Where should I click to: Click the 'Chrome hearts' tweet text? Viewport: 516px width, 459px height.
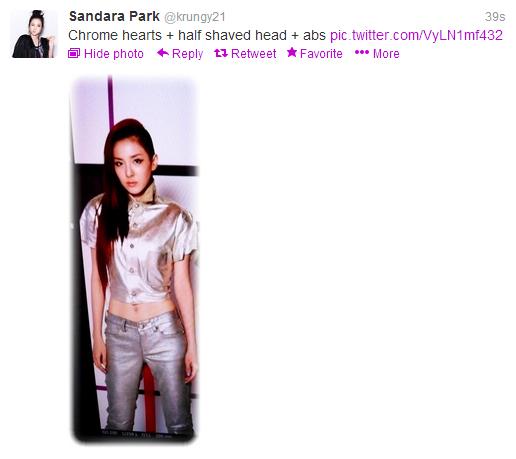click(115, 35)
